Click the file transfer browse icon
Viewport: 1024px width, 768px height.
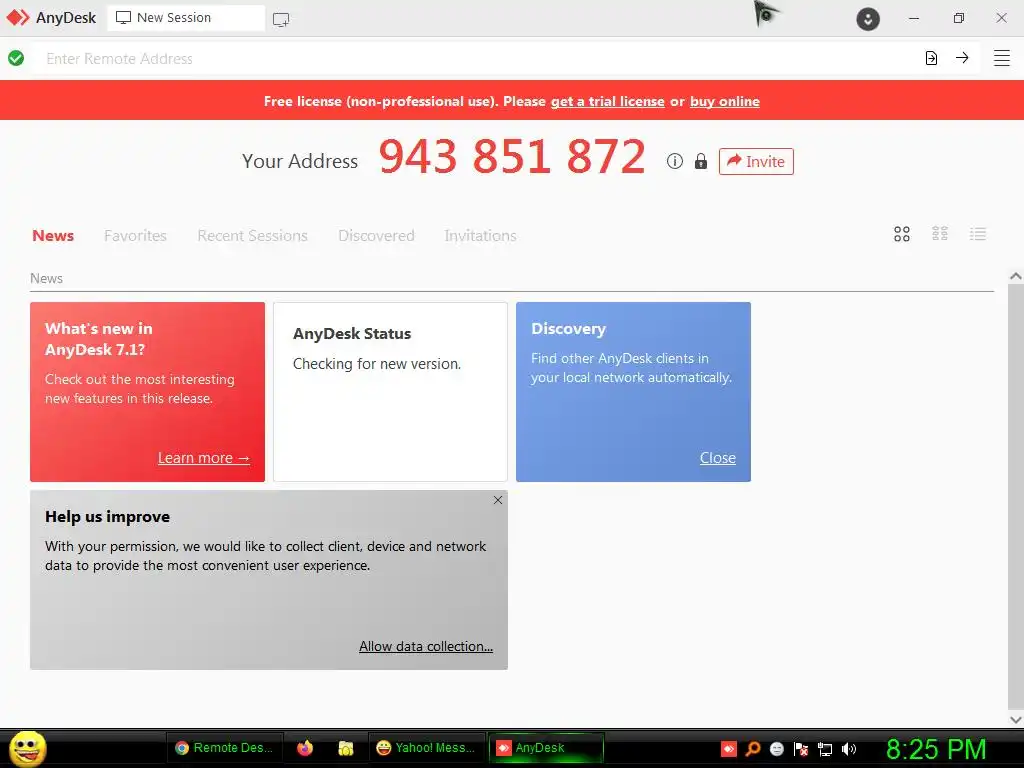(x=931, y=58)
